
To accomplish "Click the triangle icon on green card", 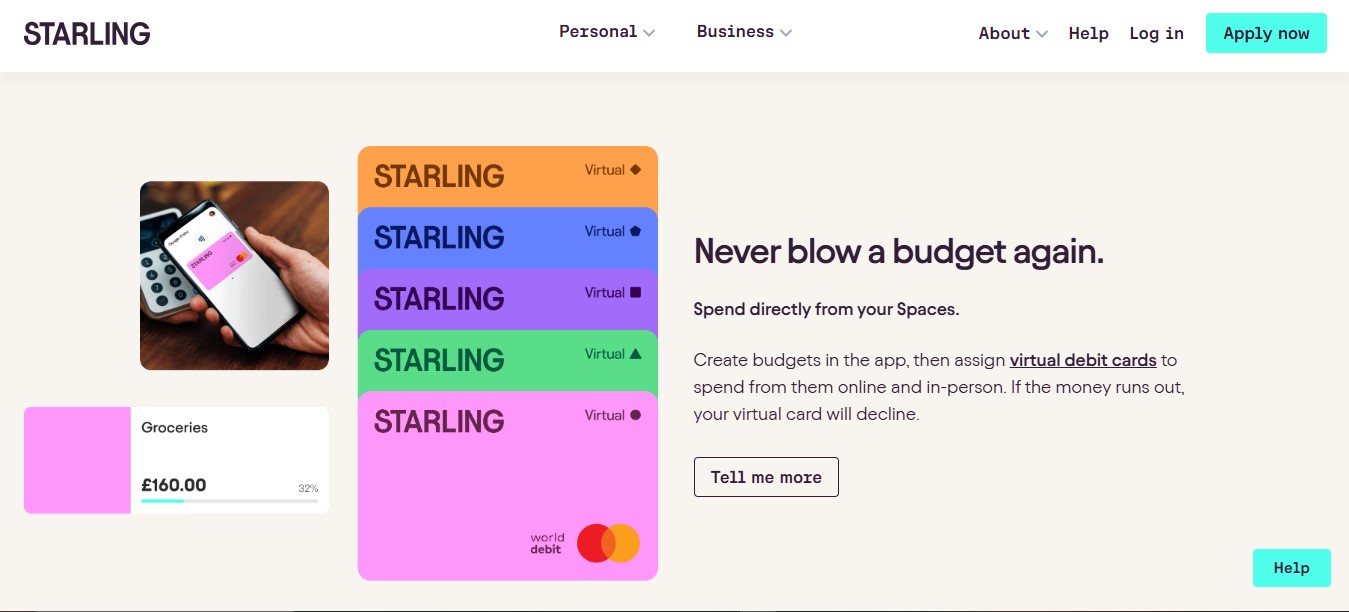I will [x=635, y=354].
